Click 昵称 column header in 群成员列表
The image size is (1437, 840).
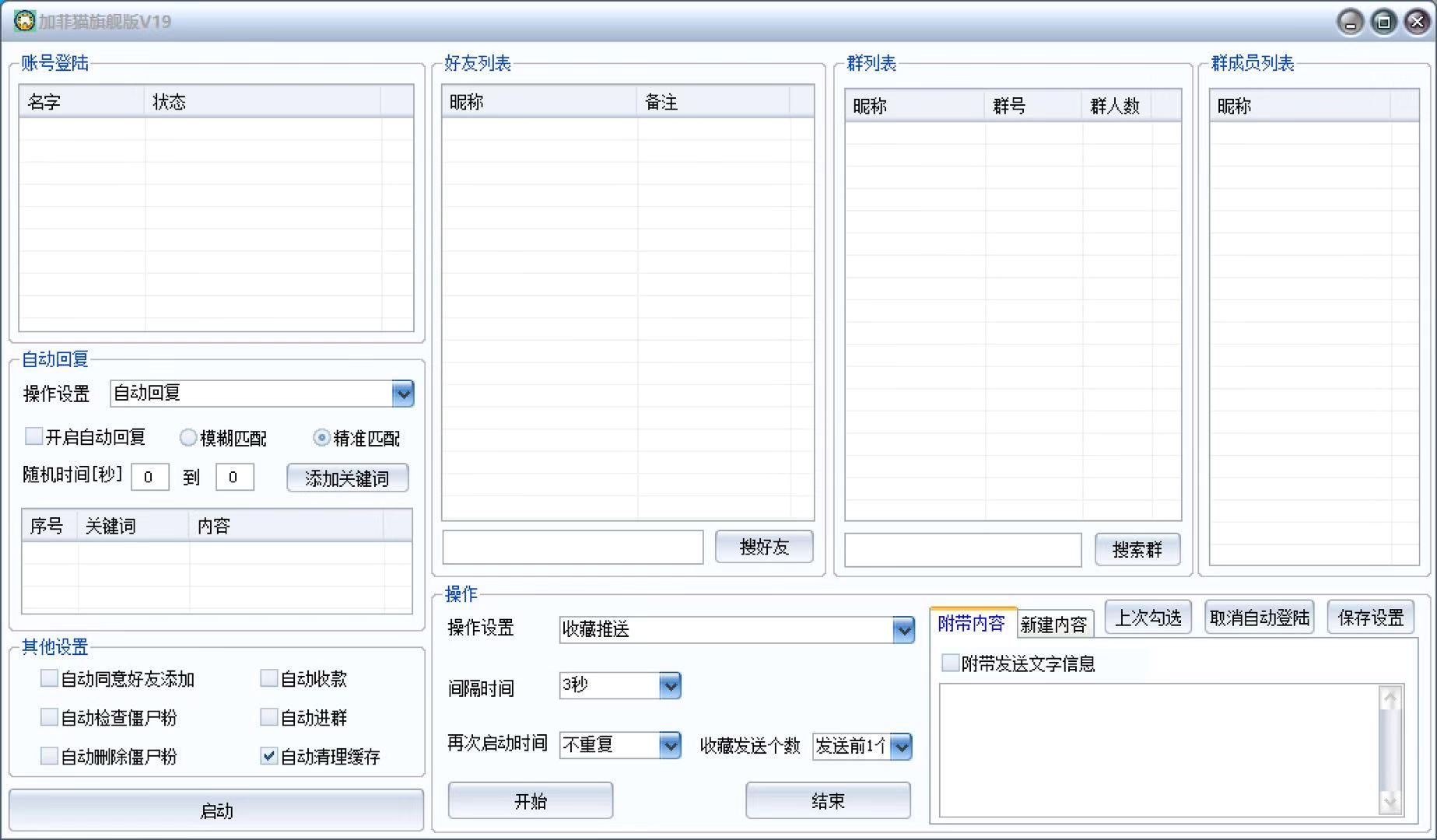click(1300, 106)
